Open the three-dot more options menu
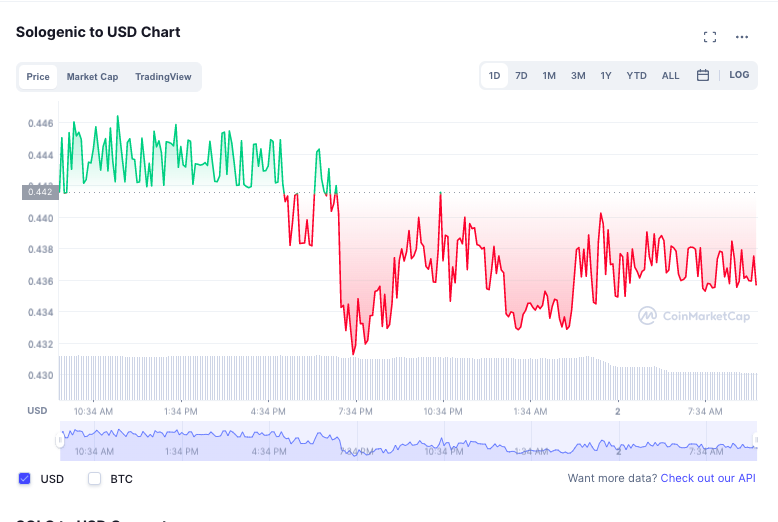The height and width of the screenshot is (522, 778). point(742,37)
